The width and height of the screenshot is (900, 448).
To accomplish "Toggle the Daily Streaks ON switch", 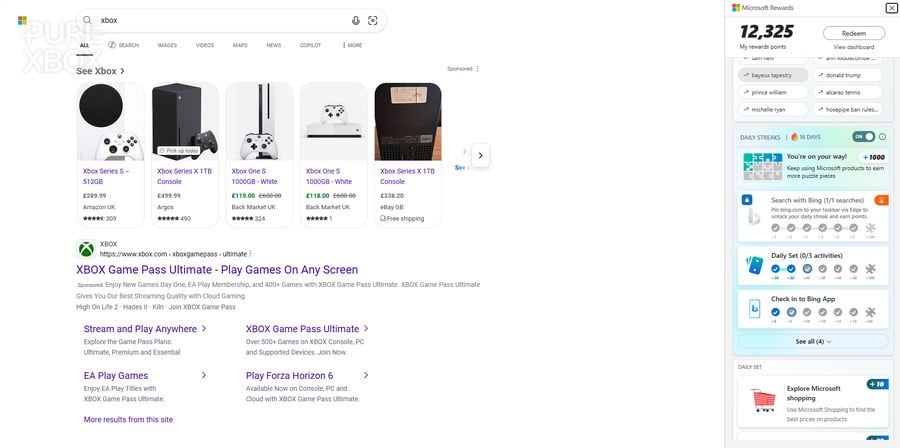I will coord(864,137).
